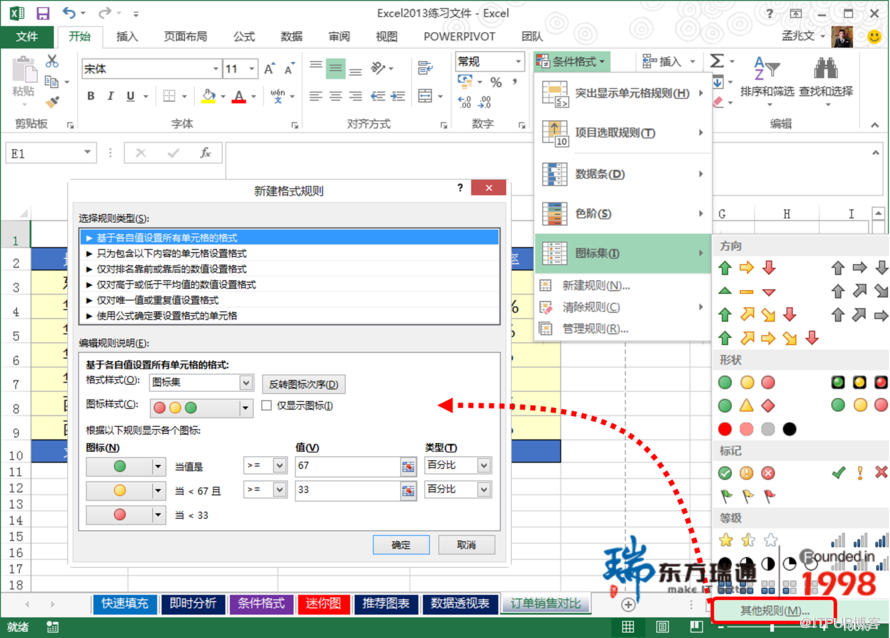The width and height of the screenshot is (890, 638).
Task: Click the 反转图标次序 button
Action: coord(304,384)
